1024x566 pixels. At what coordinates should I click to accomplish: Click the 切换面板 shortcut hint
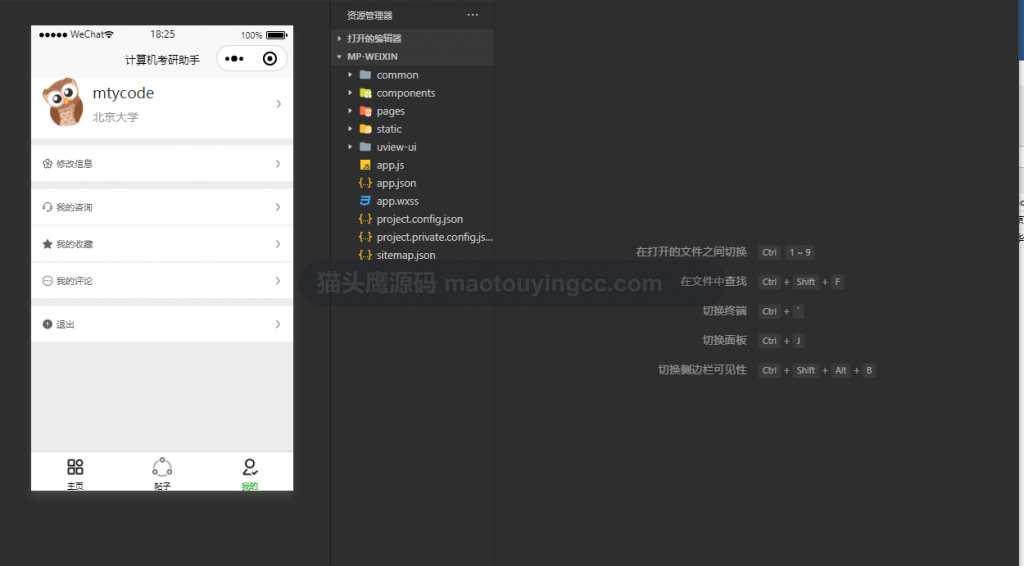pos(724,340)
